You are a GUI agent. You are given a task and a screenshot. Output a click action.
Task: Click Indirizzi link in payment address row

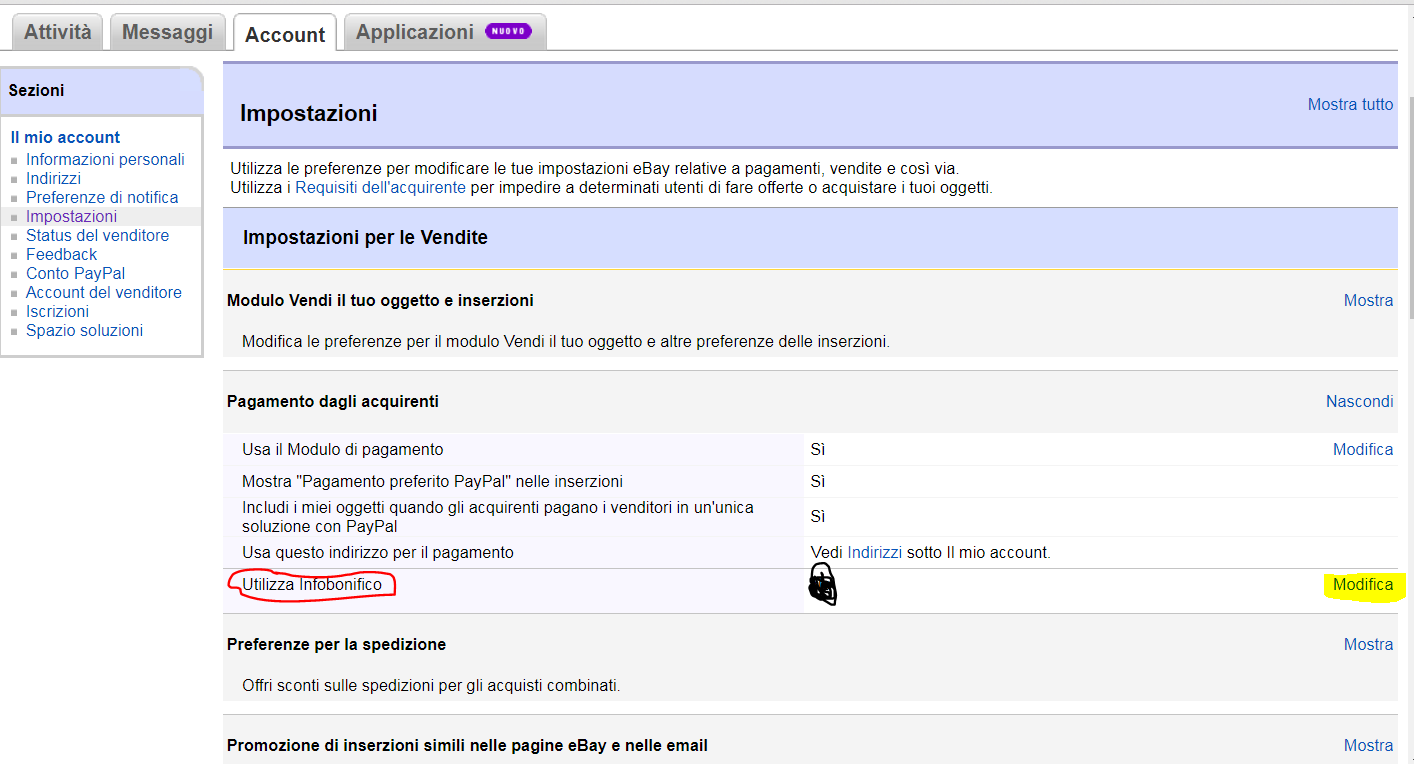tap(874, 552)
